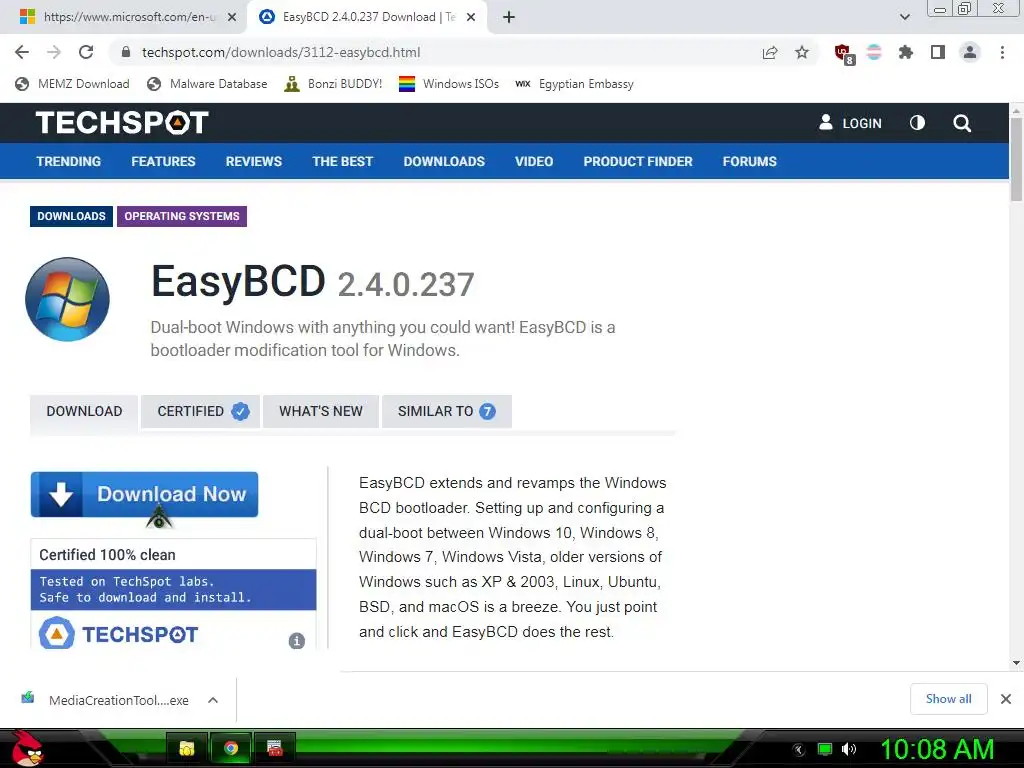
Task: Open the MediaCreationTool....exe download
Action: (x=108, y=700)
